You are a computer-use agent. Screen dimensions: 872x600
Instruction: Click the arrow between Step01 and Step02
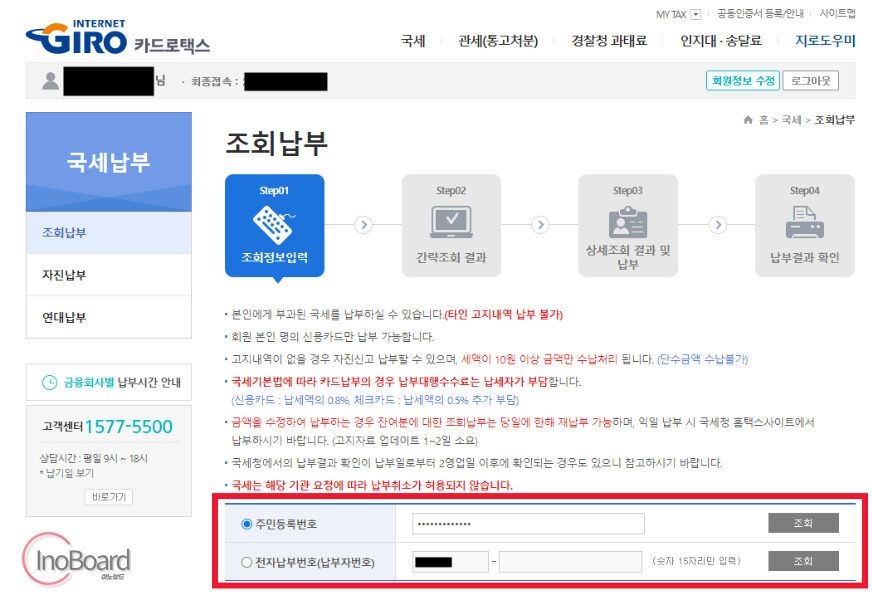(364, 225)
